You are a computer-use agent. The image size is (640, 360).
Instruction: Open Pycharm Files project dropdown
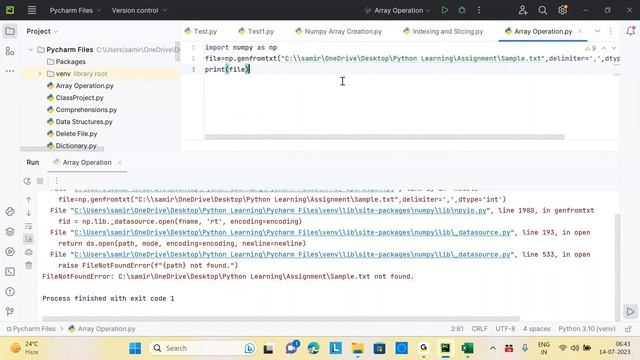pyautogui.click(x=75, y=10)
